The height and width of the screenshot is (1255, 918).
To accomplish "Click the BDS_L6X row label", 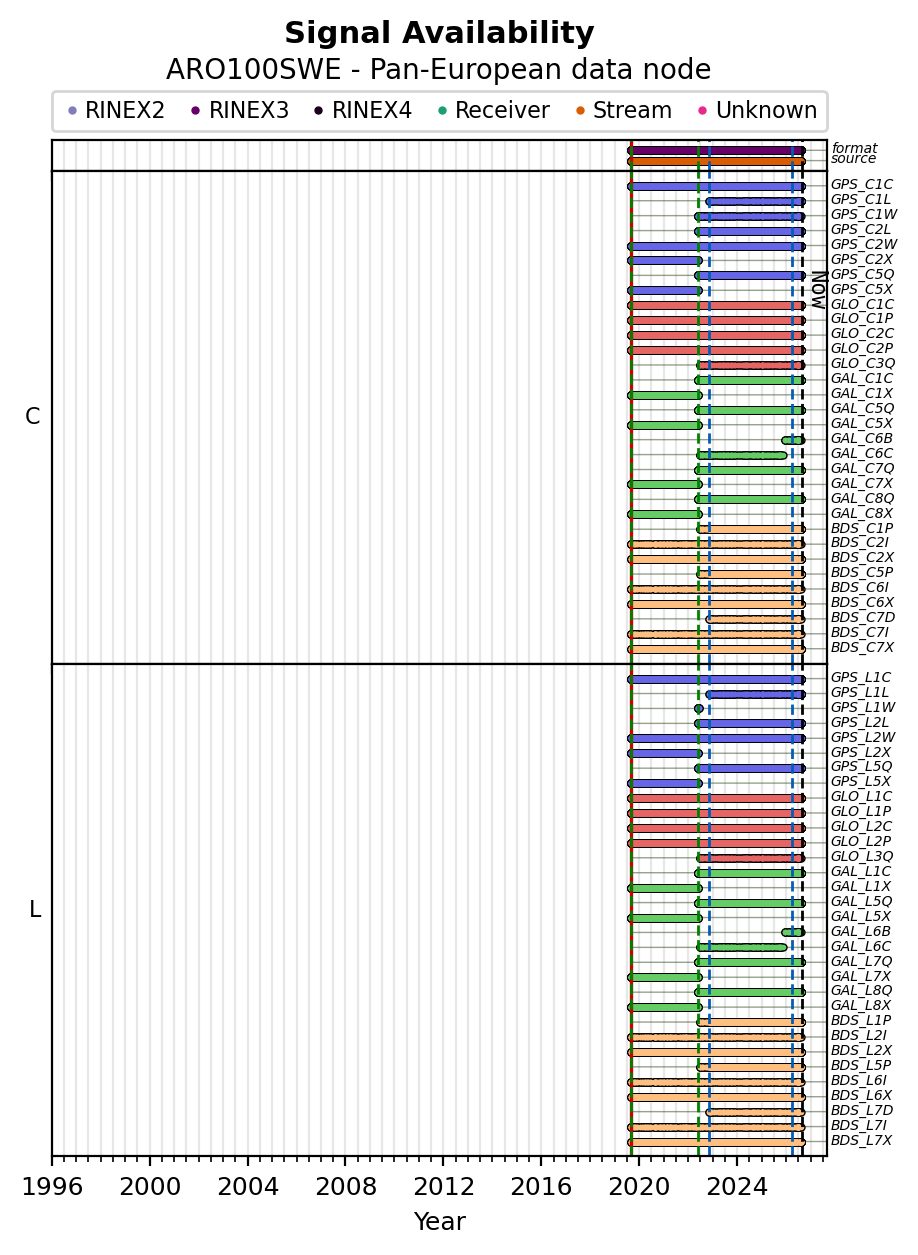I will [x=862, y=1095].
